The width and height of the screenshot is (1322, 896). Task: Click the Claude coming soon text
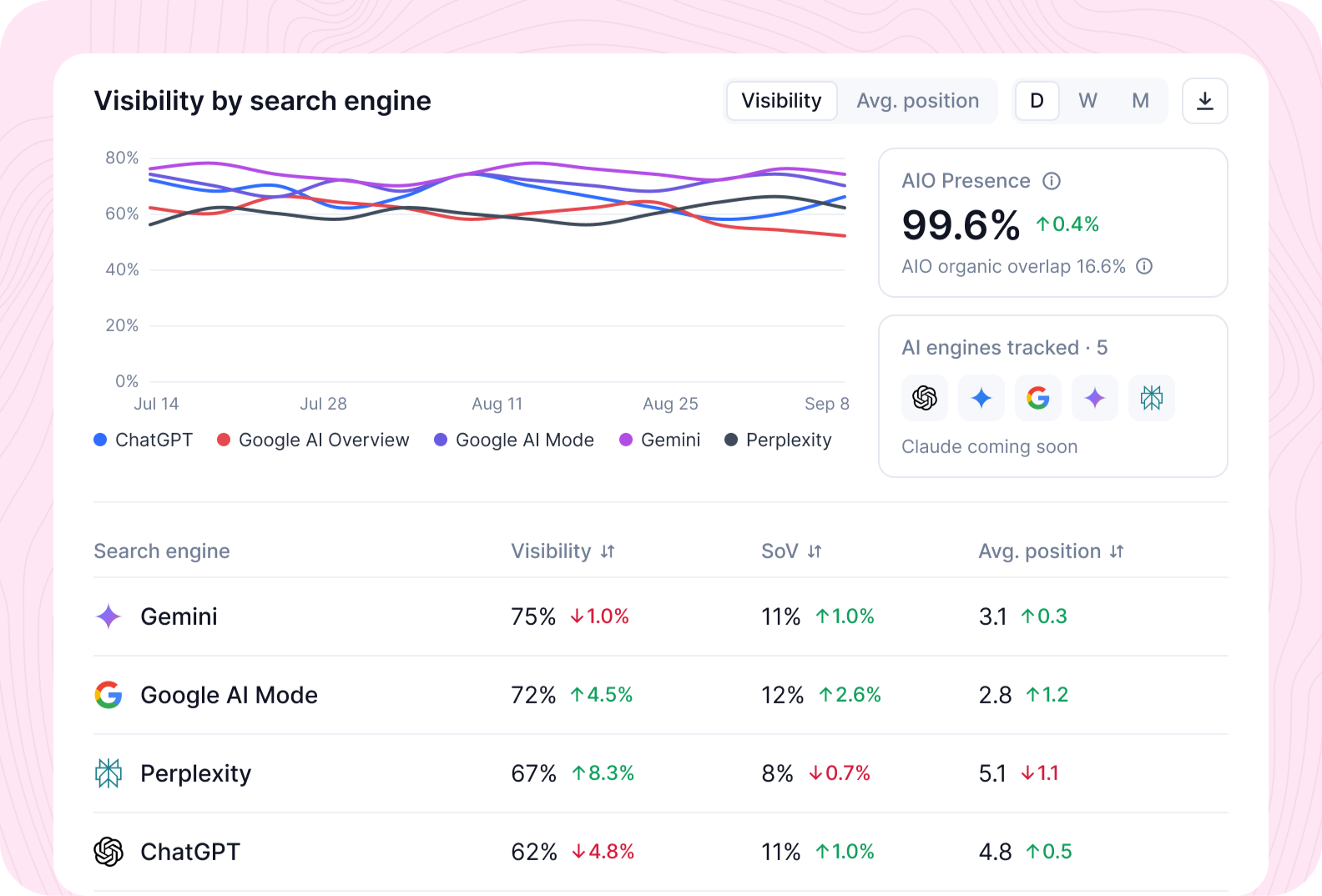[x=989, y=447]
